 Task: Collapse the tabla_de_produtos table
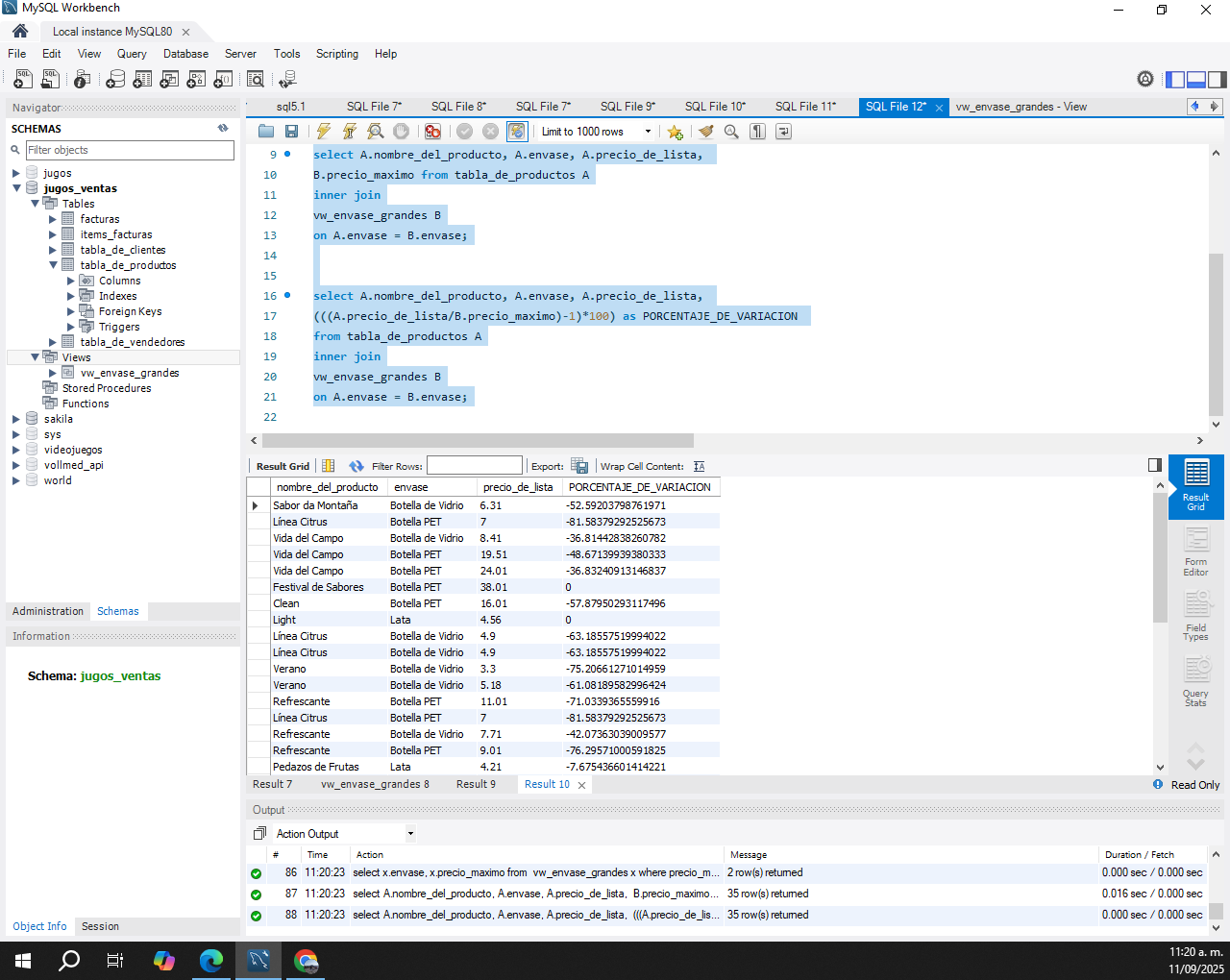point(53,265)
